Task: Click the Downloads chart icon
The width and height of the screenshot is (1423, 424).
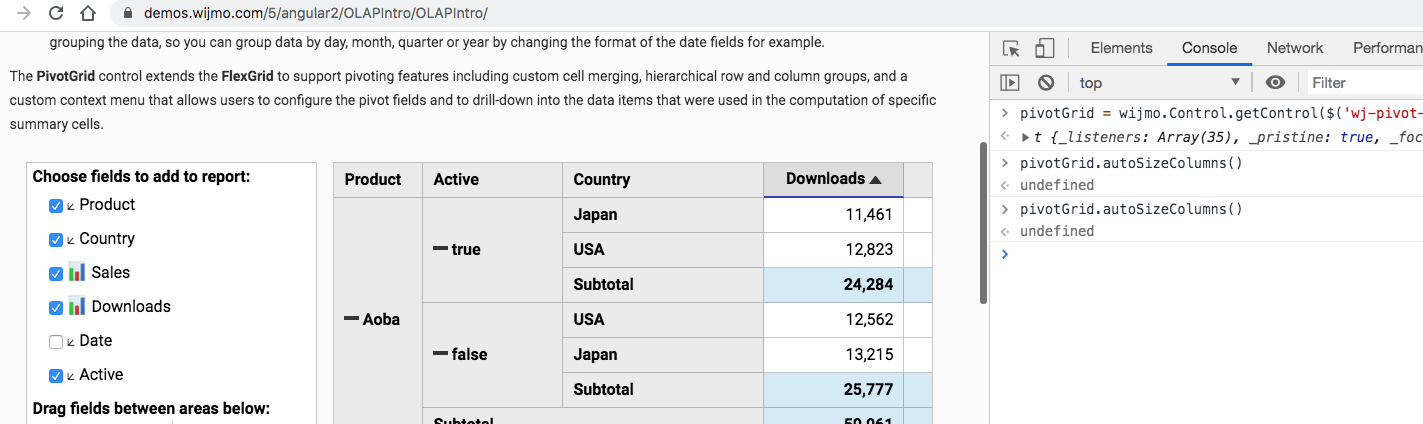Action: (x=77, y=306)
